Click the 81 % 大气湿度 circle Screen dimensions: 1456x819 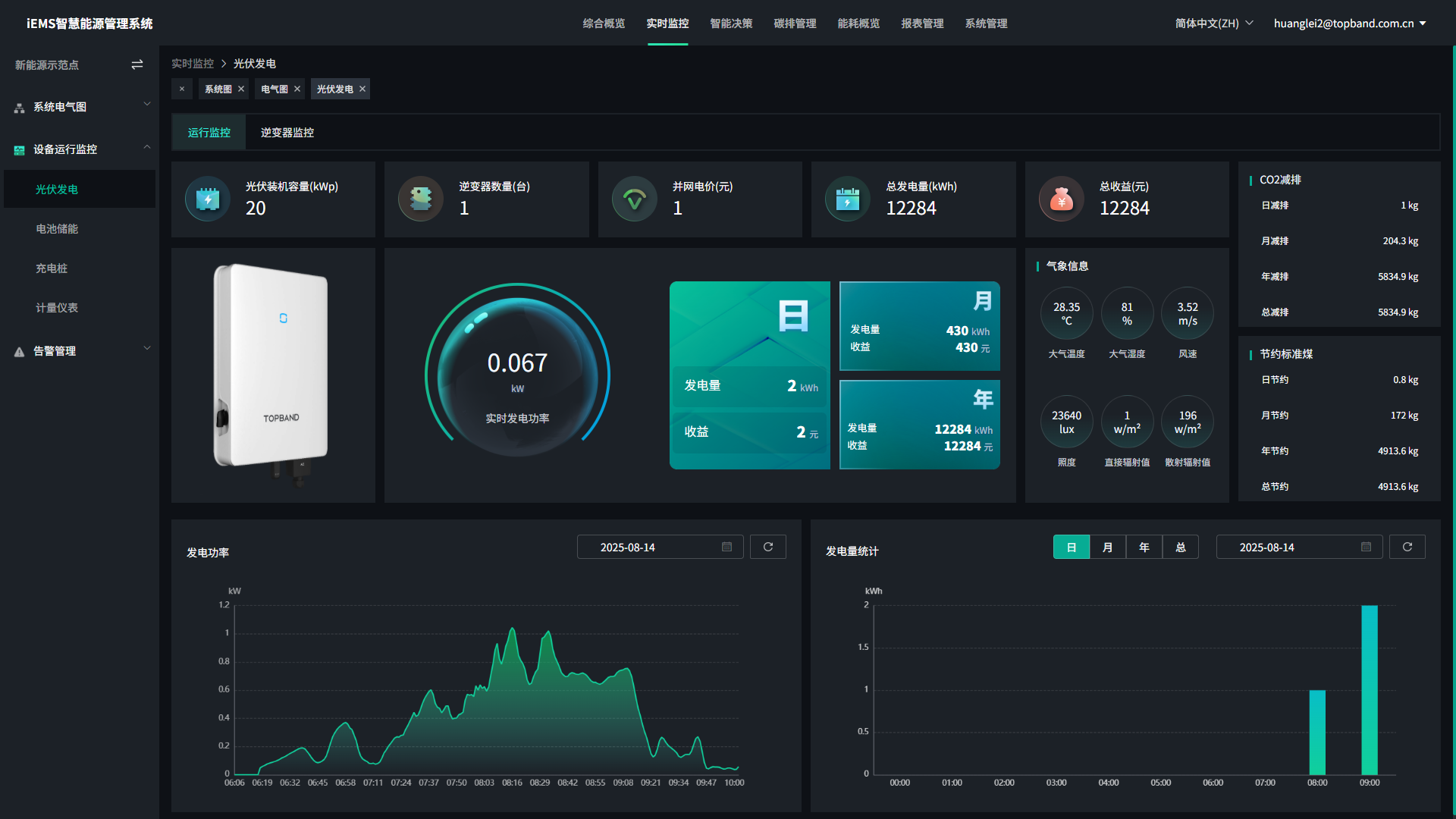[1127, 313]
